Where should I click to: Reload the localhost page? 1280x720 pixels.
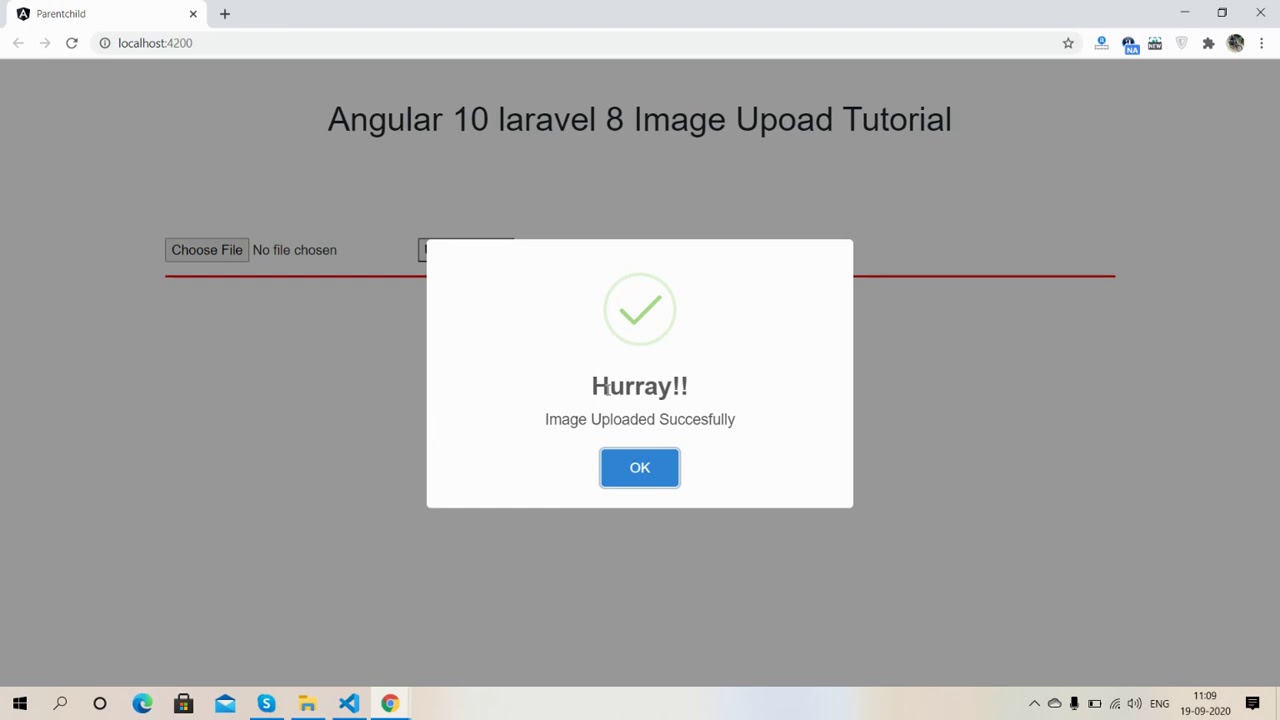(72, 43)
